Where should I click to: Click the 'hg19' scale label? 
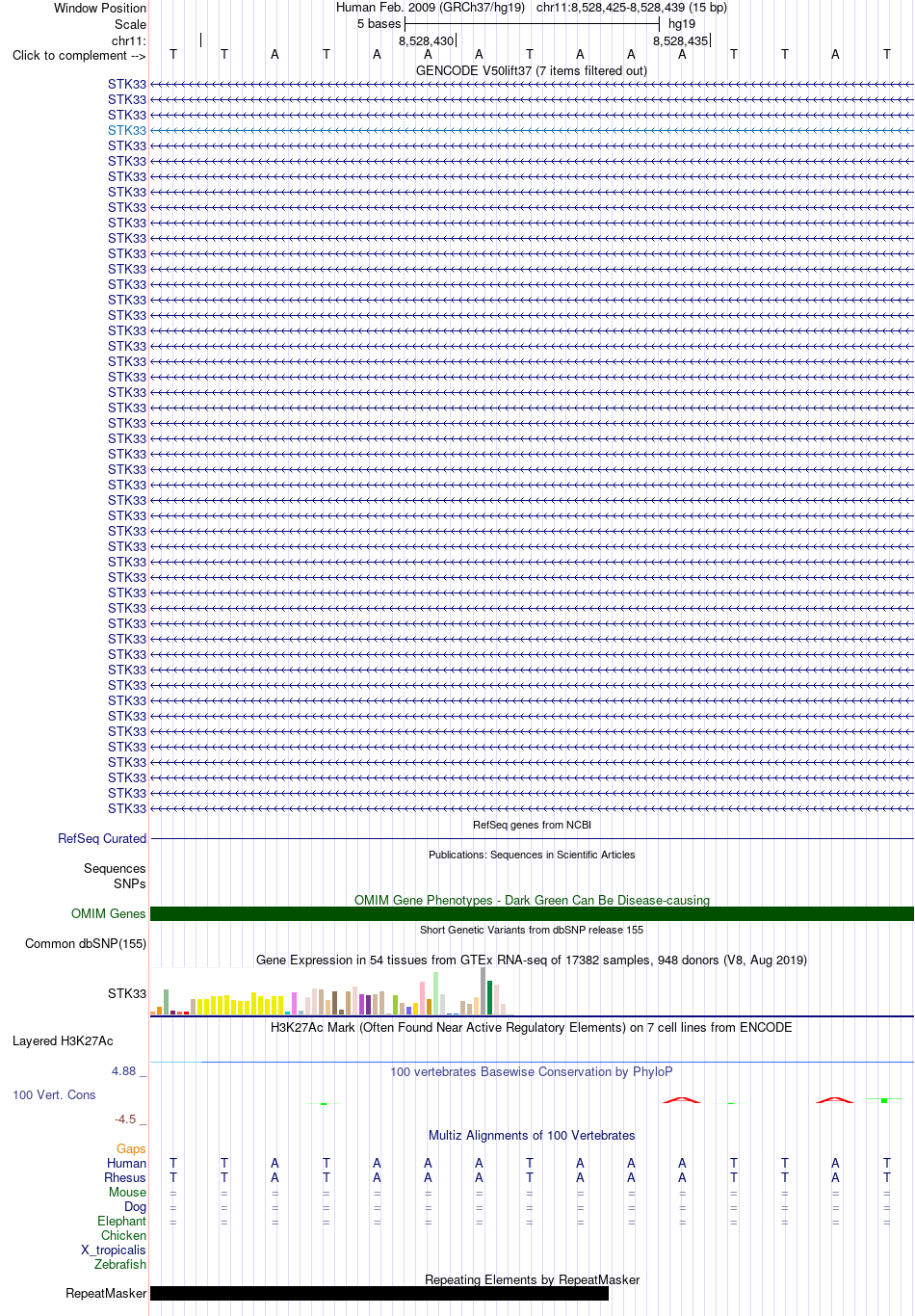[682, 23]
